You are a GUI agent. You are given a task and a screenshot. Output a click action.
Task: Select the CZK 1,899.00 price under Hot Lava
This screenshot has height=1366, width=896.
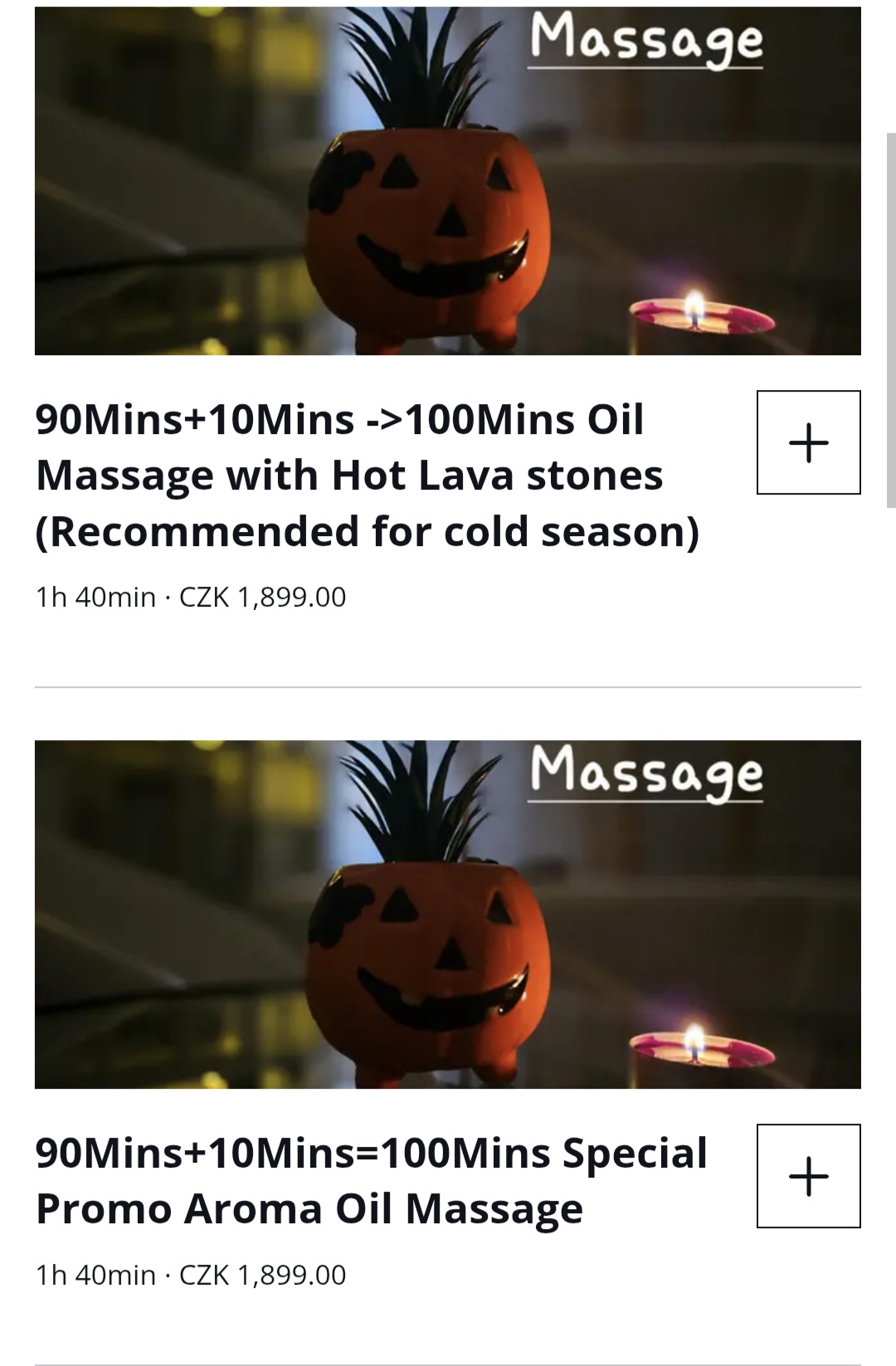coord(262,598)
